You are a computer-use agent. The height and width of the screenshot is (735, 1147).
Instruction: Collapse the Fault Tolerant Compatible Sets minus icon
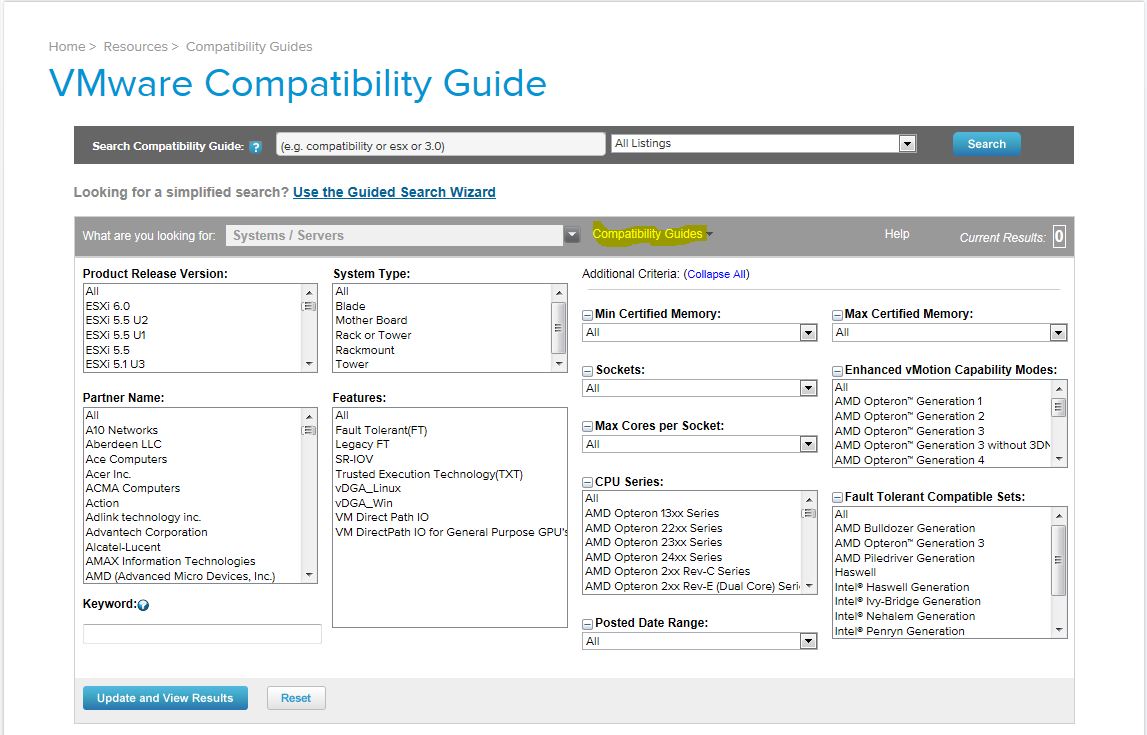coord(838,497)
